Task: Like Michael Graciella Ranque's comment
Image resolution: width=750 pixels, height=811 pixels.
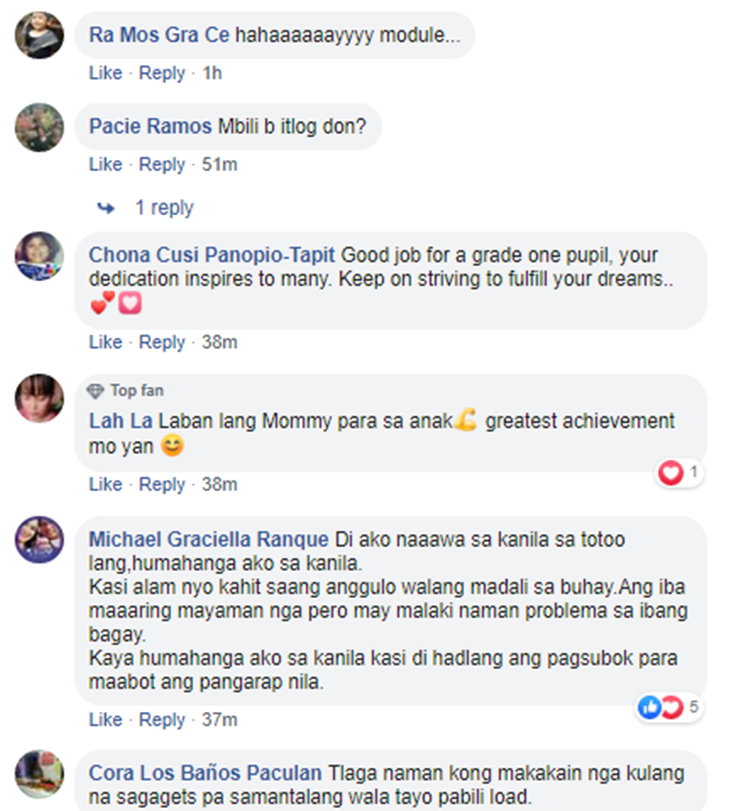Action: click(x=106, y=719)
